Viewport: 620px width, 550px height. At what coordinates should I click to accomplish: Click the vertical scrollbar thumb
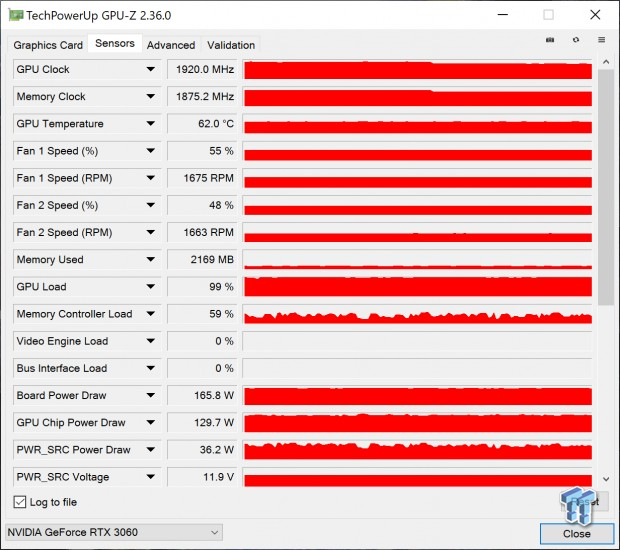[606, 187]
